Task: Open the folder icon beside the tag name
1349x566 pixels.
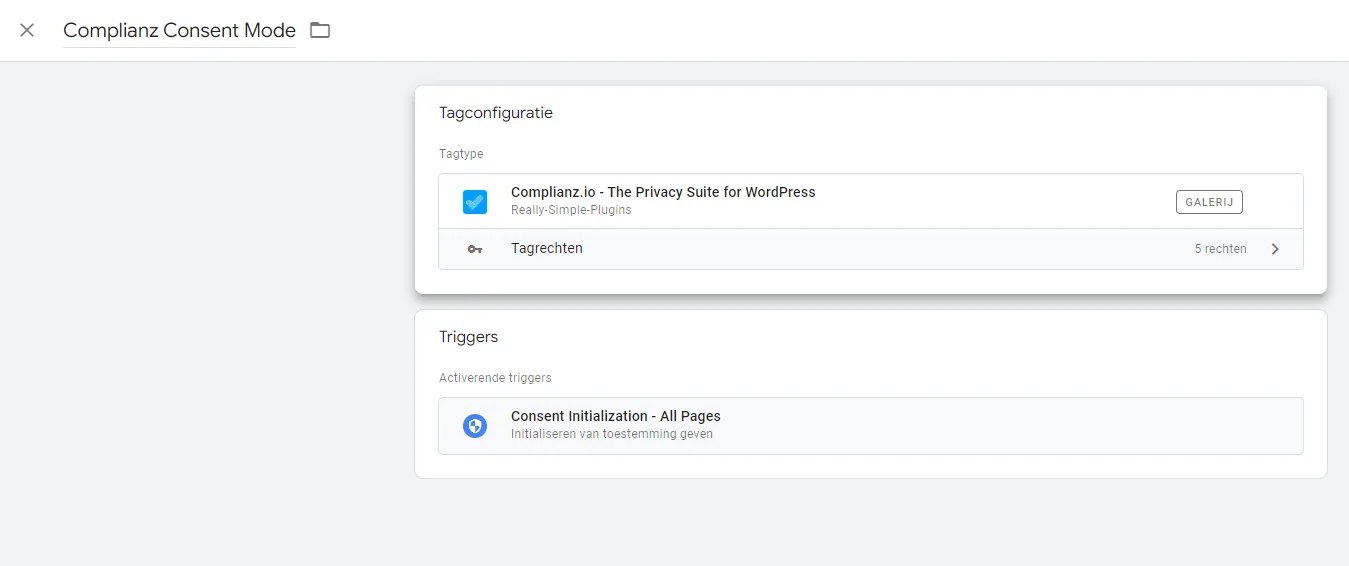Action: pyautogui.click(x=320, y=30)
